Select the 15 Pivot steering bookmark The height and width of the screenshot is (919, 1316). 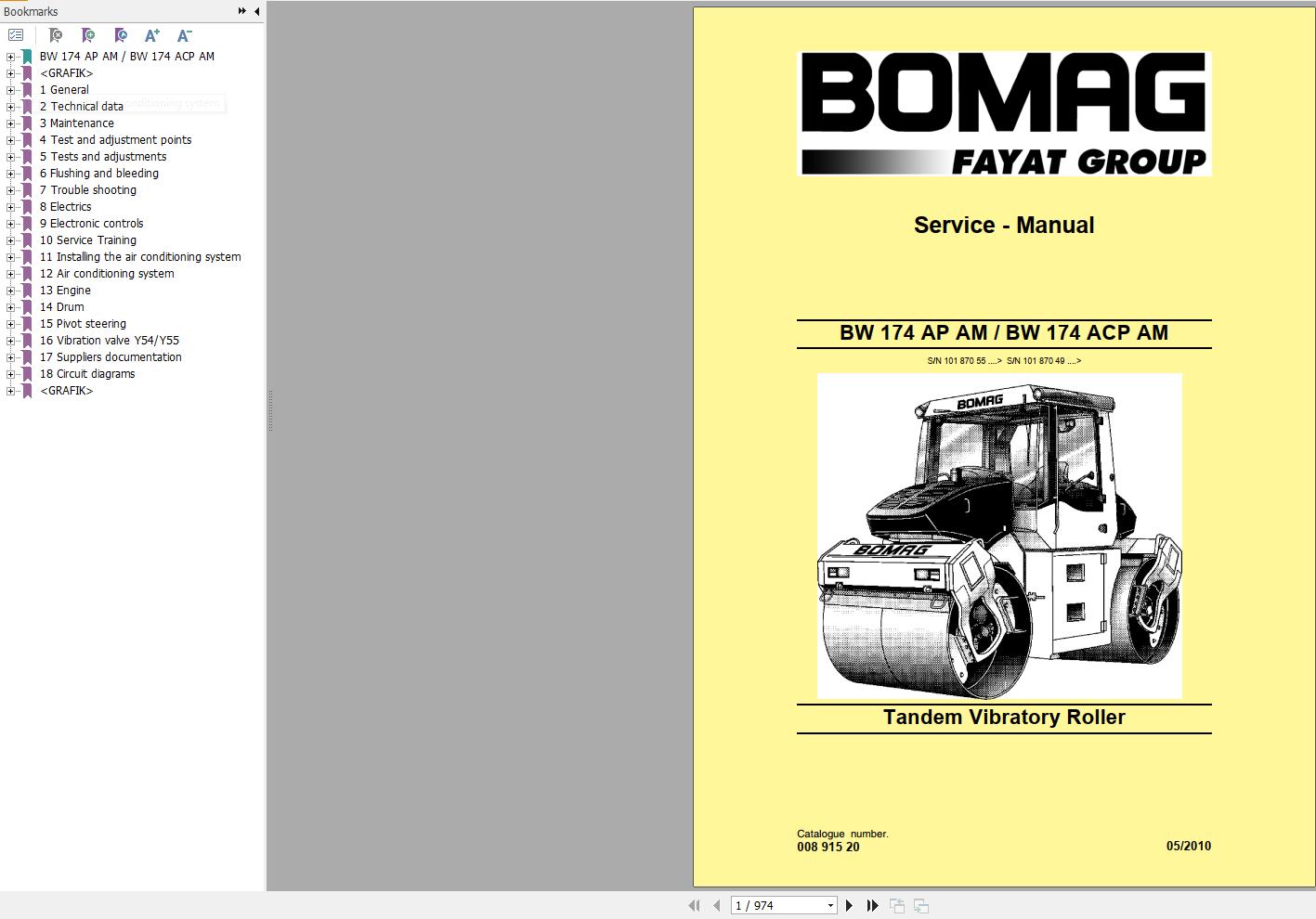83,324
